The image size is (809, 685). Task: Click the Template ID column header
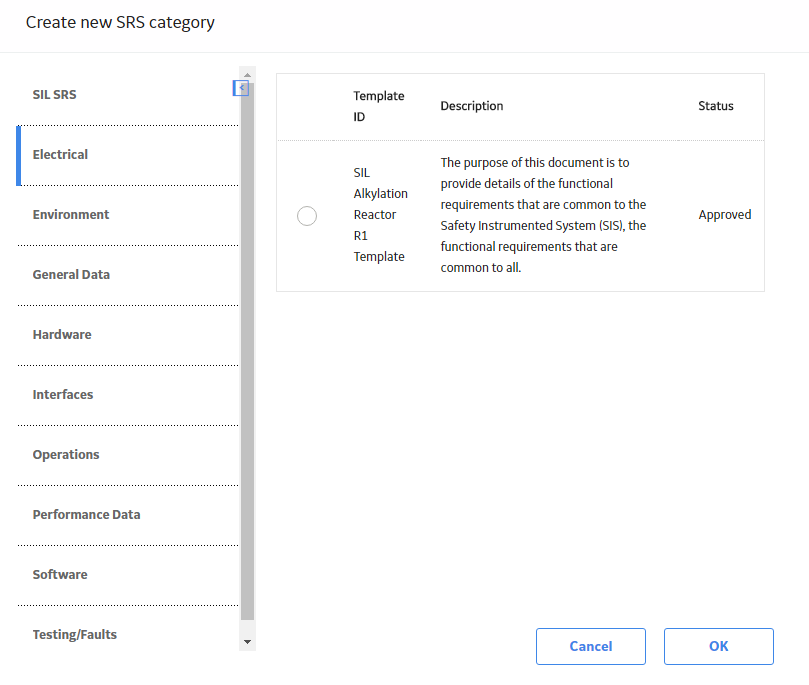[x=379, y=106]
